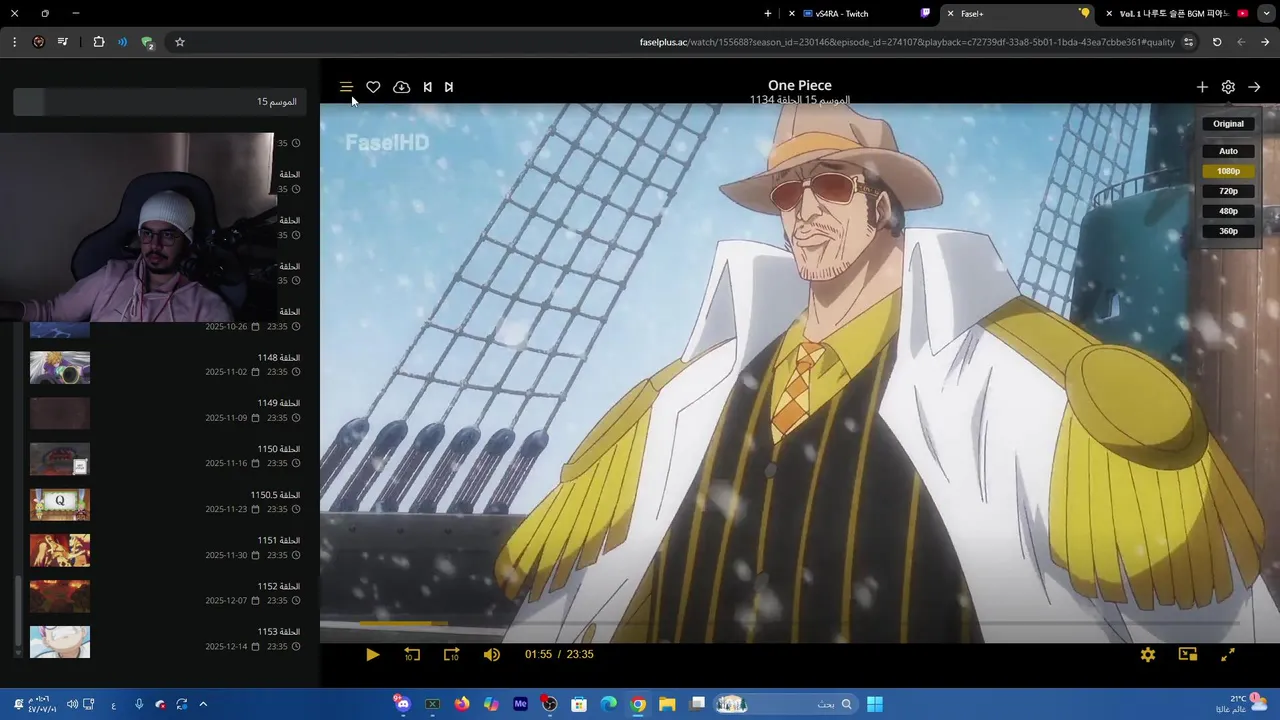Open episode 1151 from the list

pyautogui.click(x=165, y=548)
